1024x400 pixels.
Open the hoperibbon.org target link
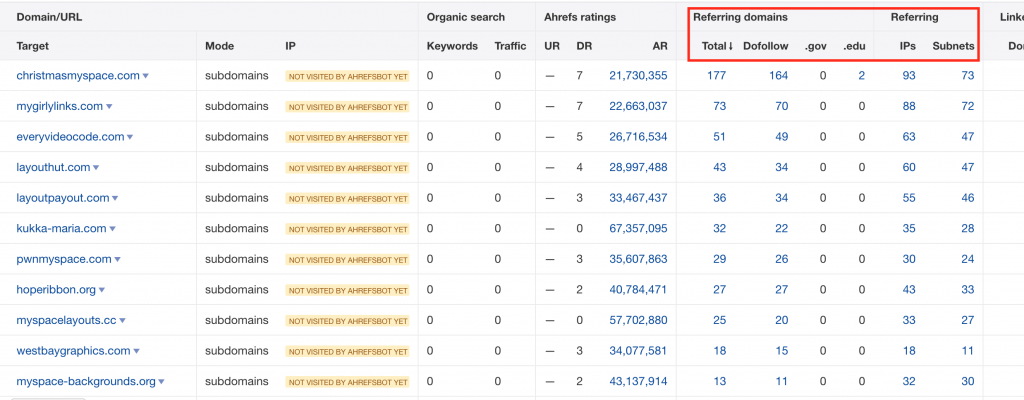pyautogui.click(x=56, y=290)
